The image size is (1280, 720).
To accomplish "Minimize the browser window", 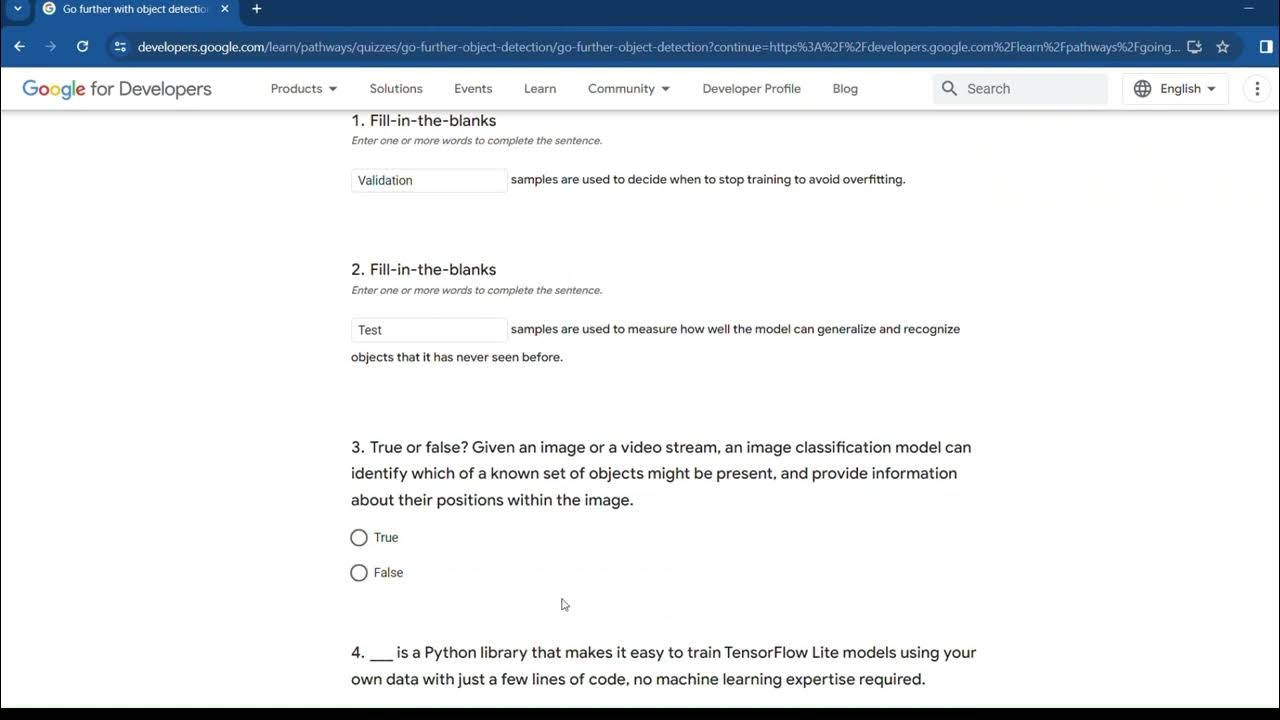I will [1249, 9].
